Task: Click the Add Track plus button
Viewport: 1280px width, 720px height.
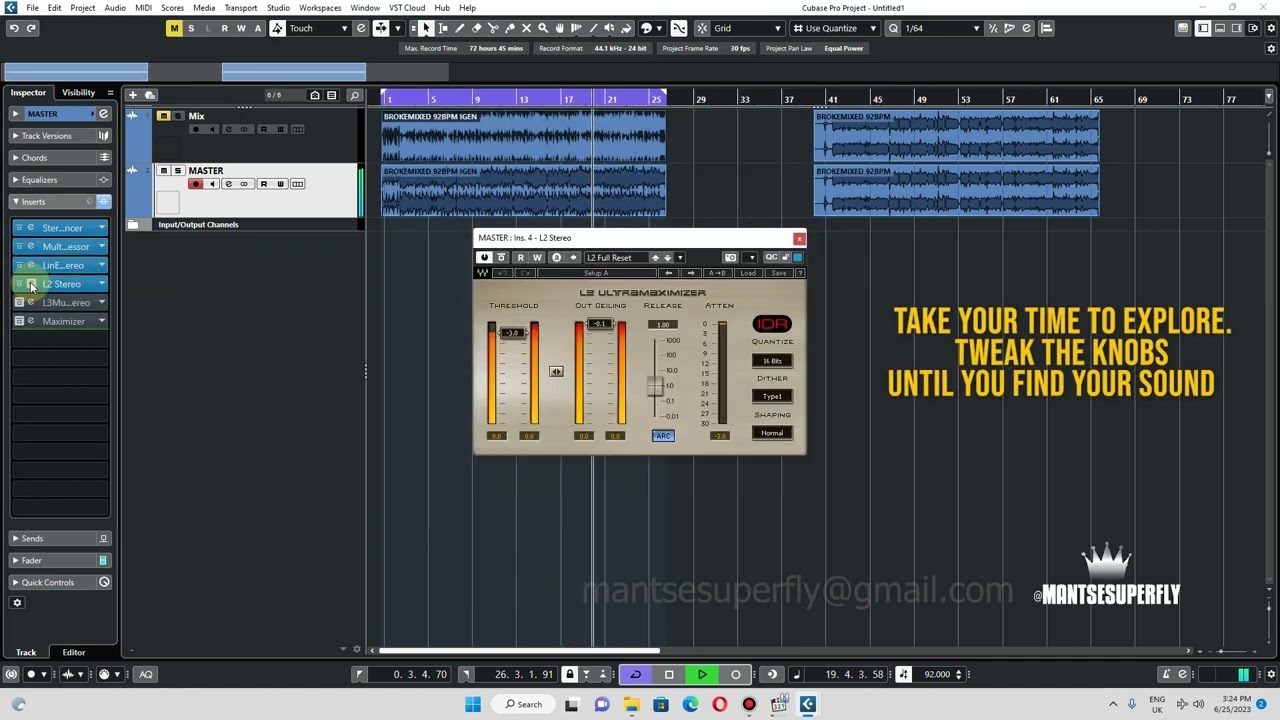Action: pos(132,95)
